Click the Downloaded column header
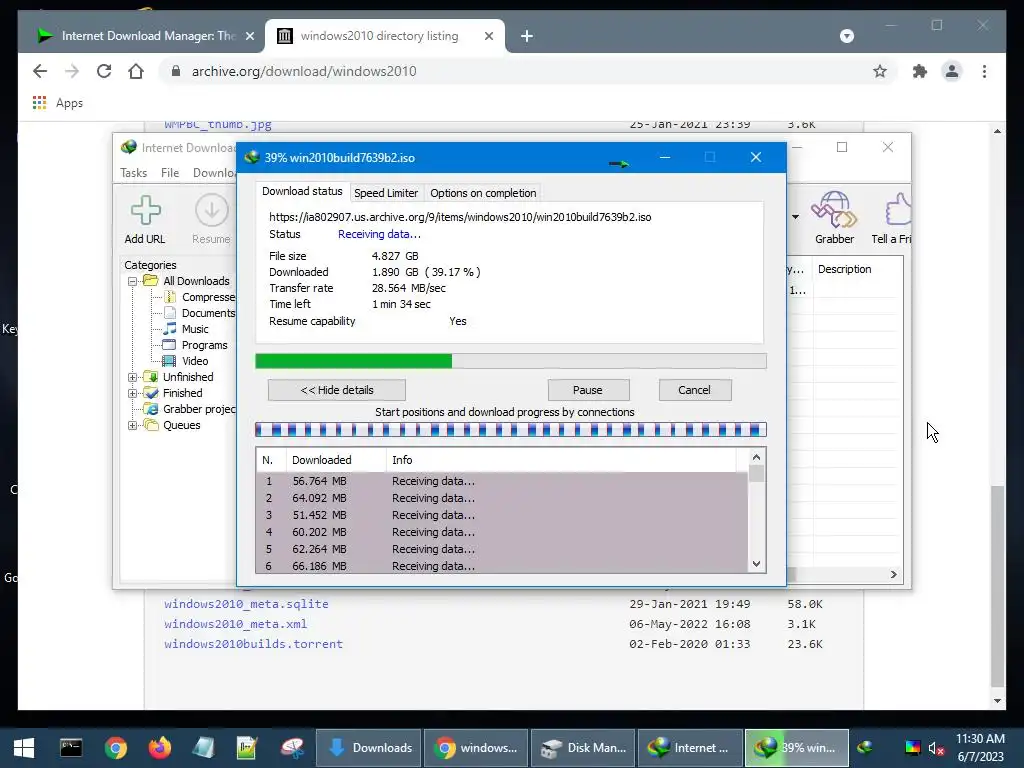Screen dimensions: 1024x768 pos(336,460)
